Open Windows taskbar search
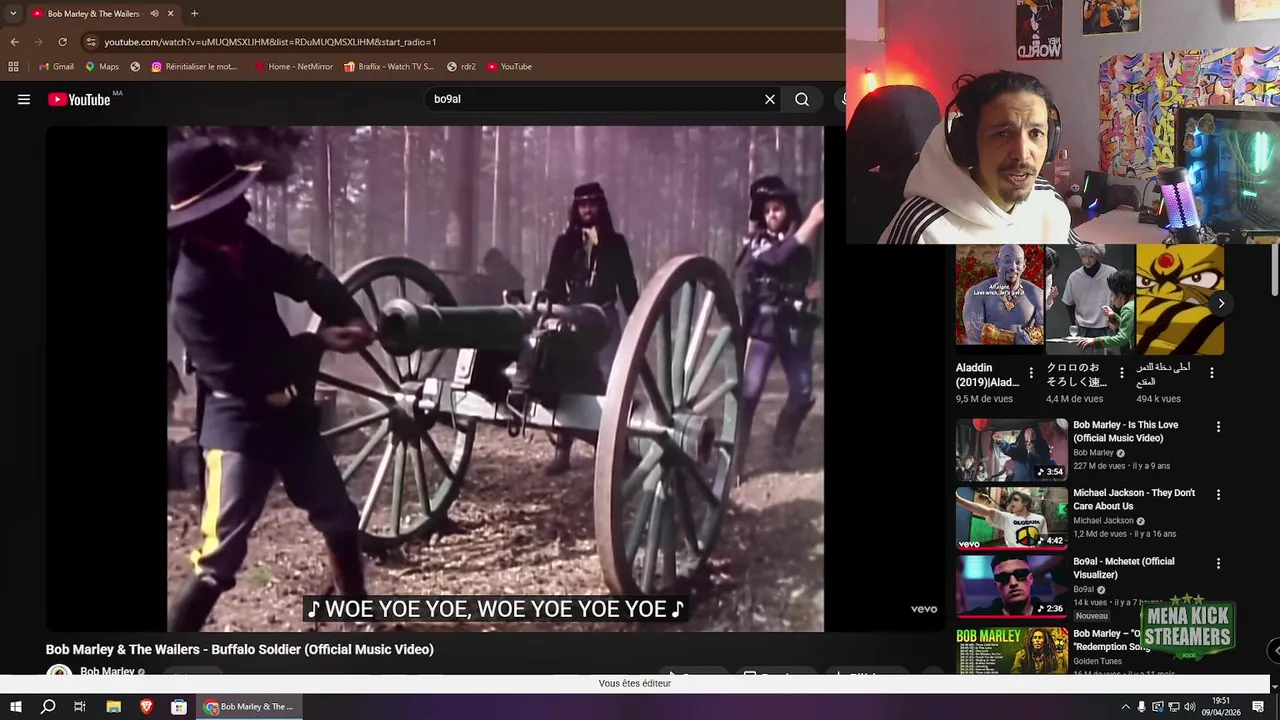Viewport: 1280px width, 720px height. 48,706
